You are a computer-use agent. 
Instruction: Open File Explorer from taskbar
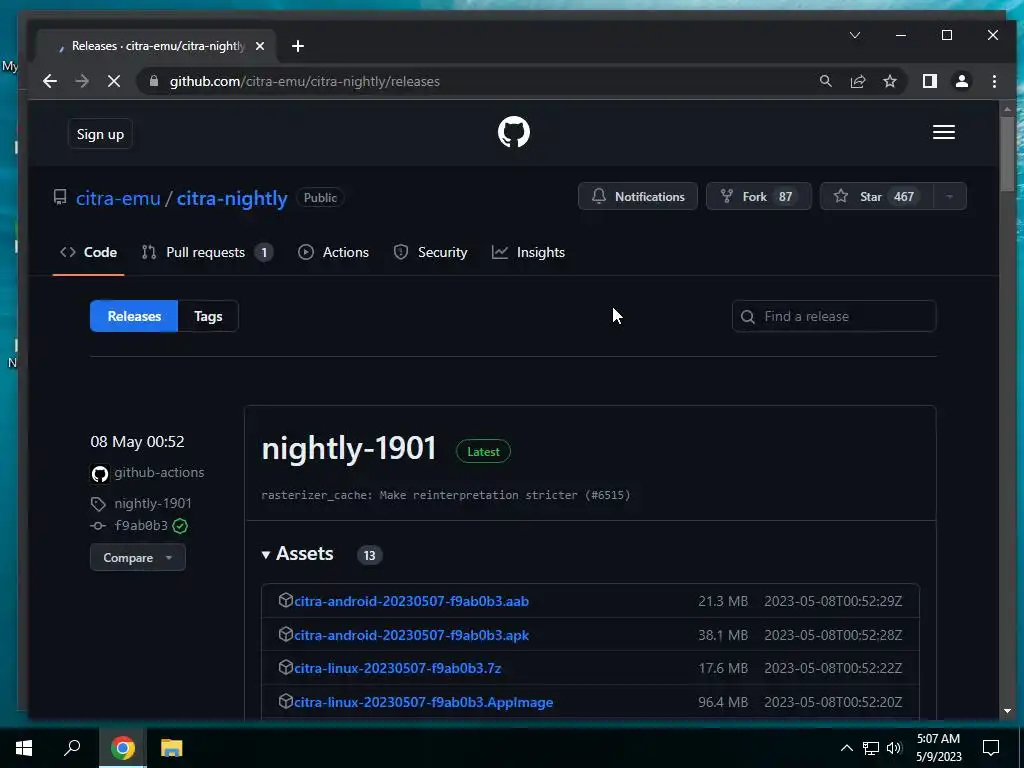pyautogui.click(x=171, y=748)
